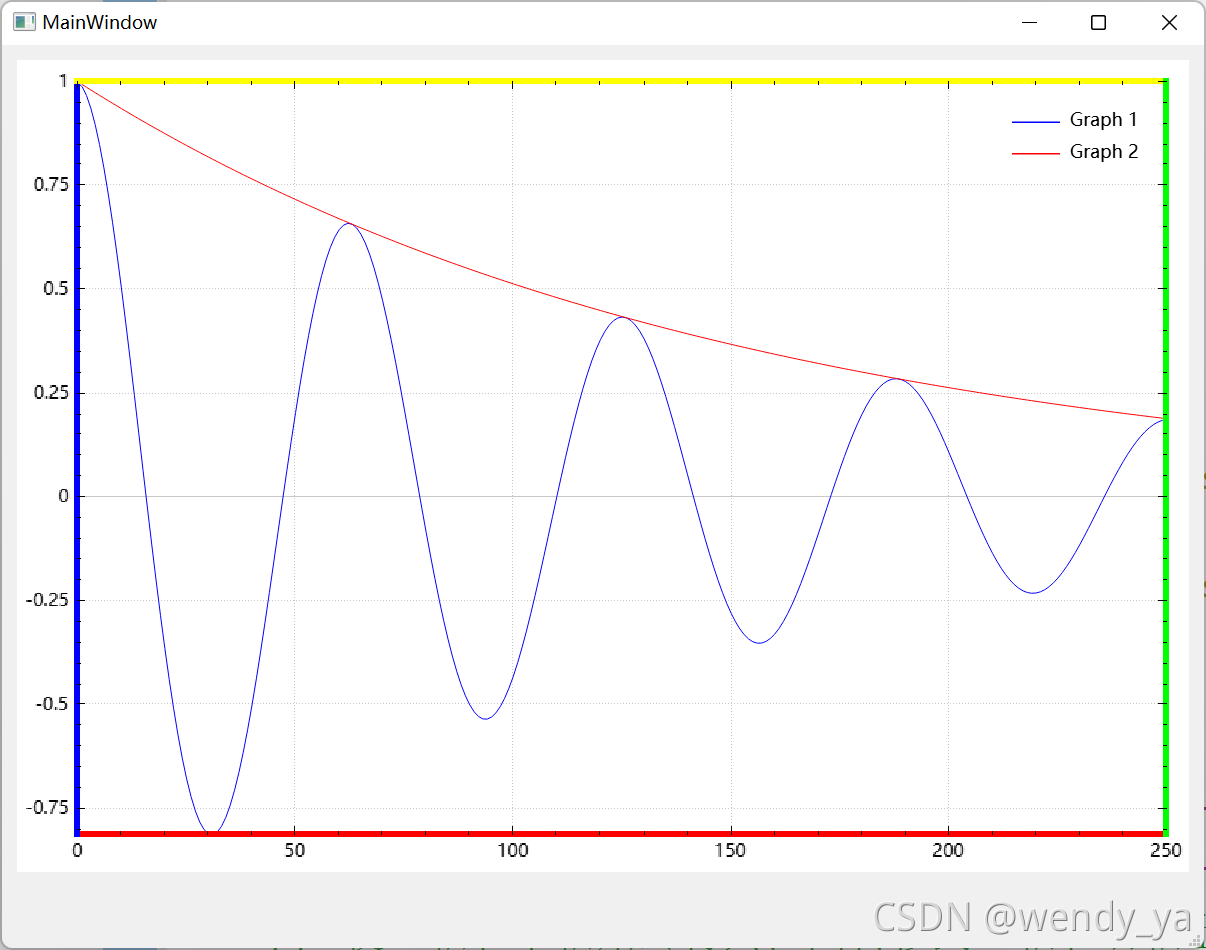This screenshot has height=950, width=1206.
Task: Click the red bottom axis line
Action: click(621, 833)
